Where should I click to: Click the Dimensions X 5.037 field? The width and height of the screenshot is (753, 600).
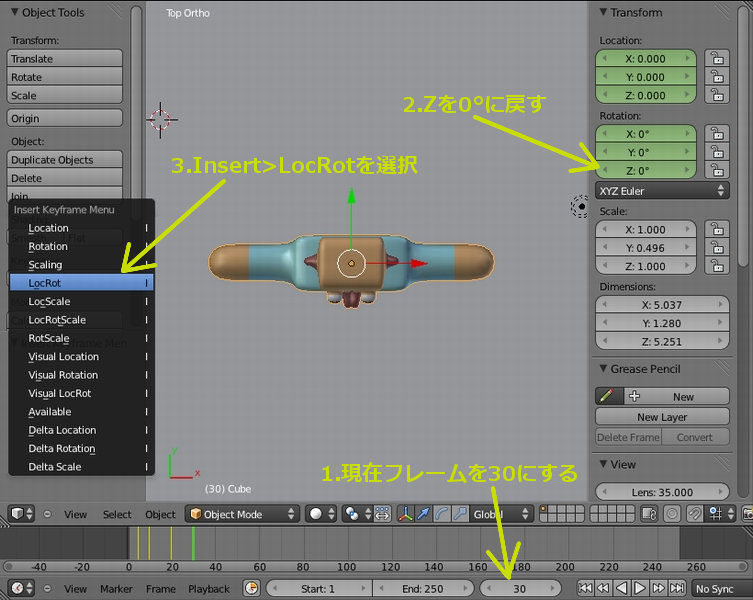pos(662,305)
